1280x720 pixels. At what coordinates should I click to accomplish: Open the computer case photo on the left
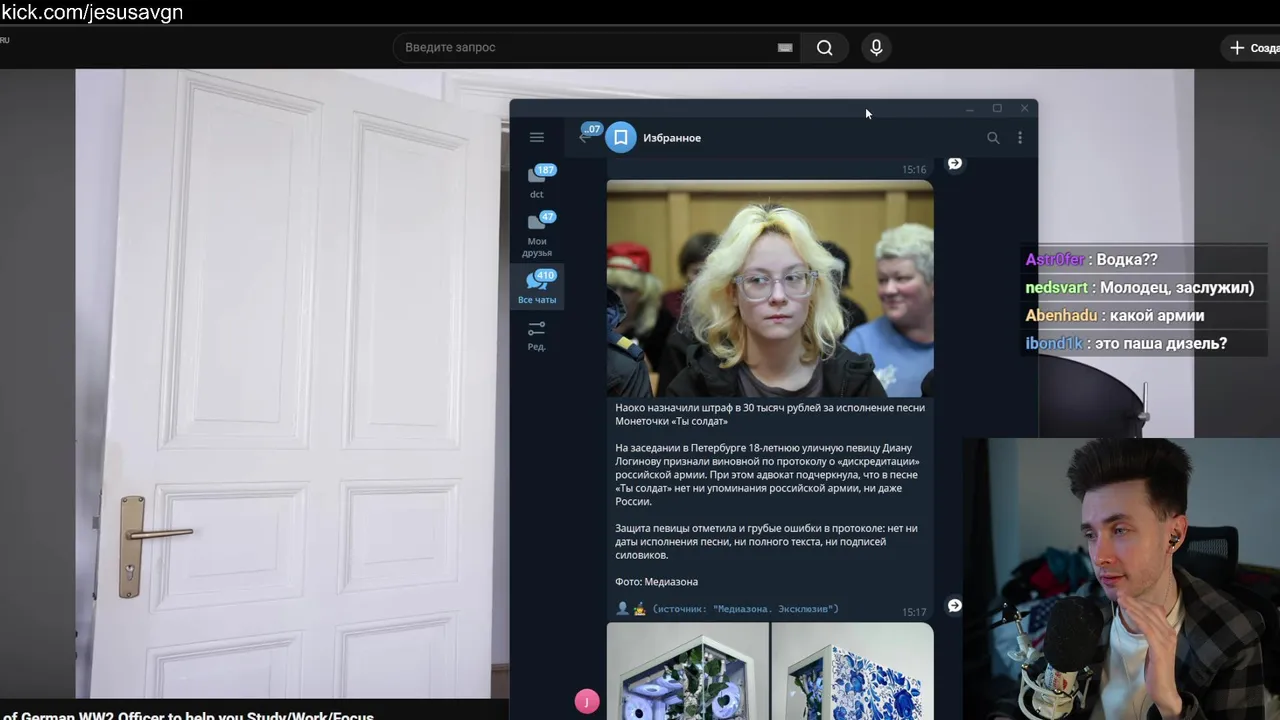(688, 671)
